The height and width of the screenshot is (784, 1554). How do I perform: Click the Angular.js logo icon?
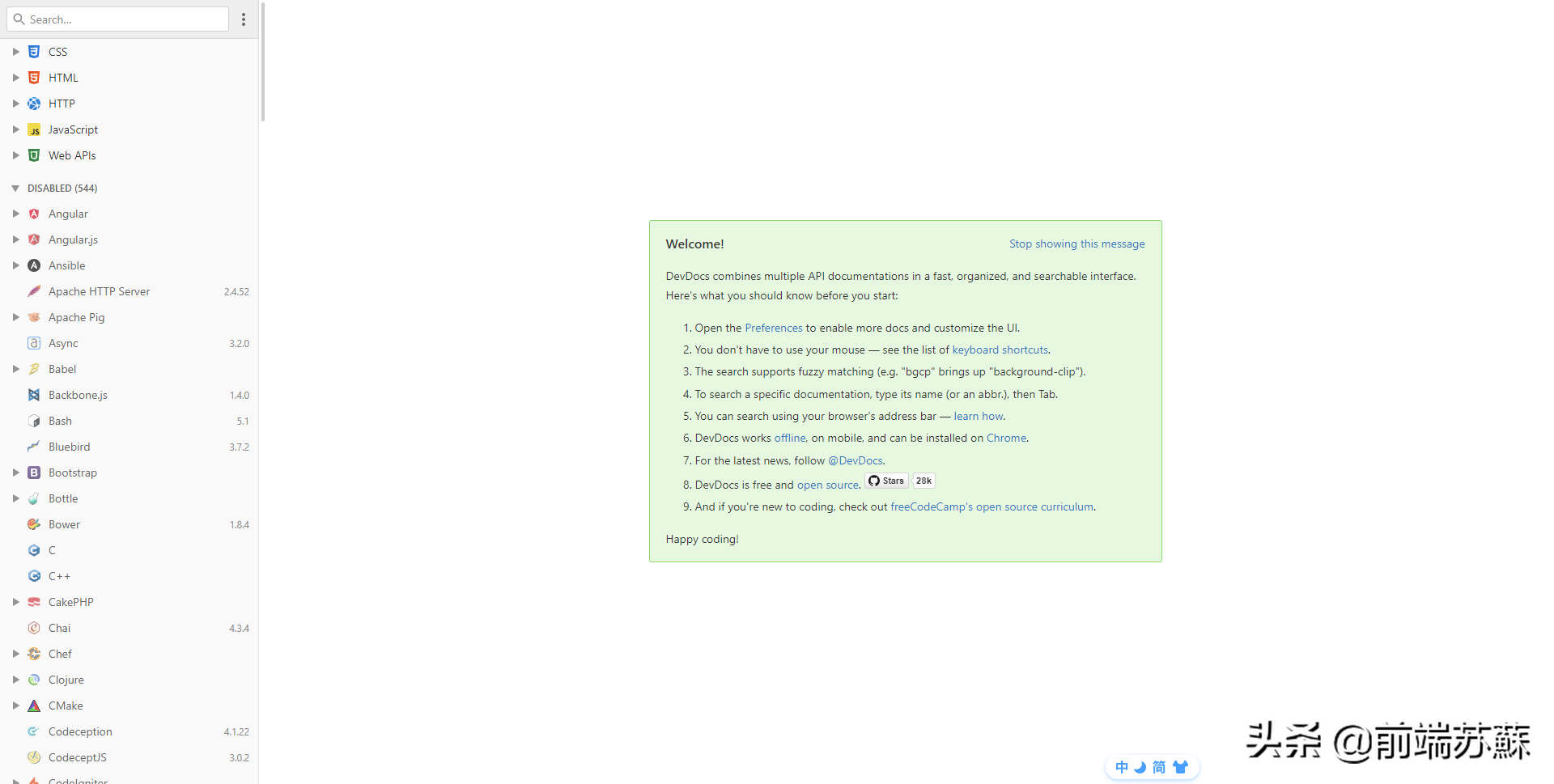coord(34,239)
